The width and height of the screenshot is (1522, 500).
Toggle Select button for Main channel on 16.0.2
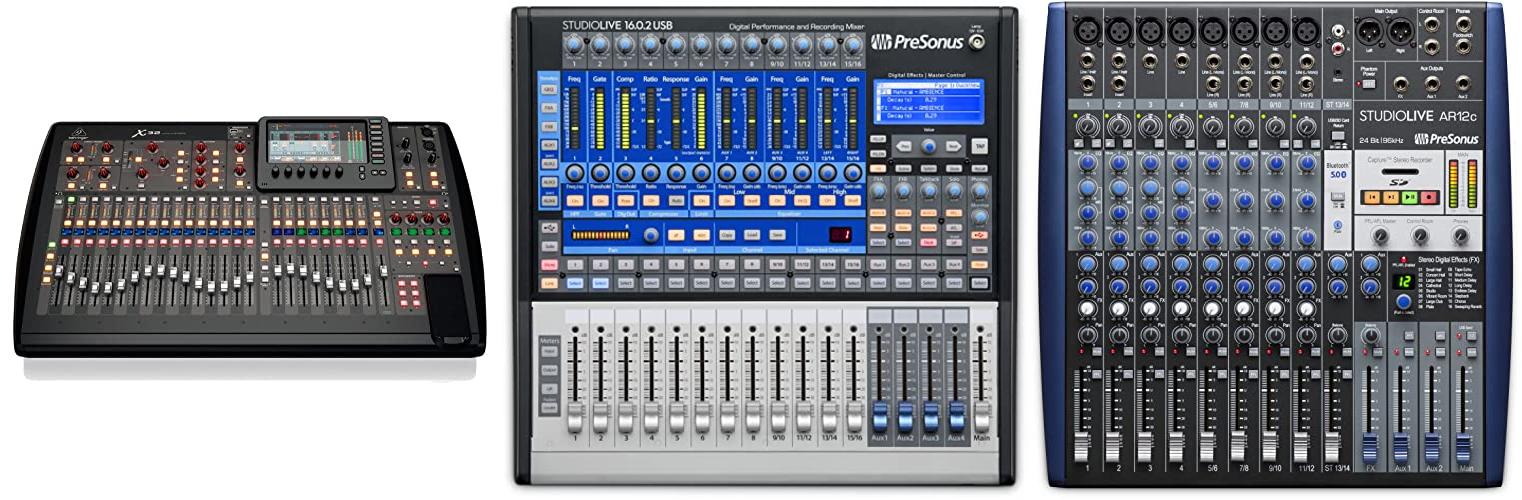click(x=981, y=283)
